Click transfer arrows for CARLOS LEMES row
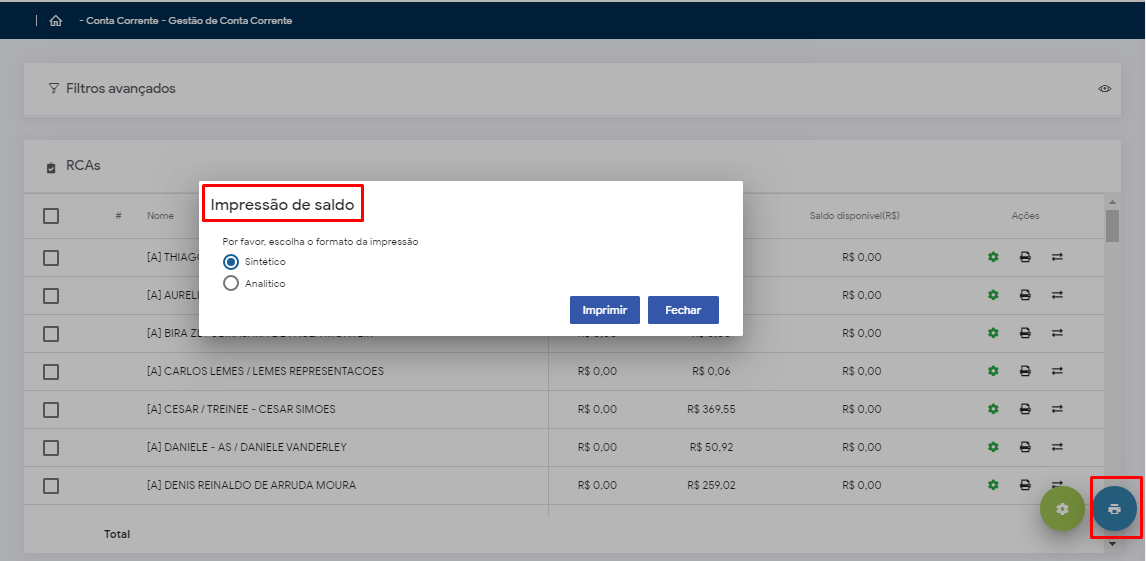Screen dimensions: 1146x561 coord(1058,371)
